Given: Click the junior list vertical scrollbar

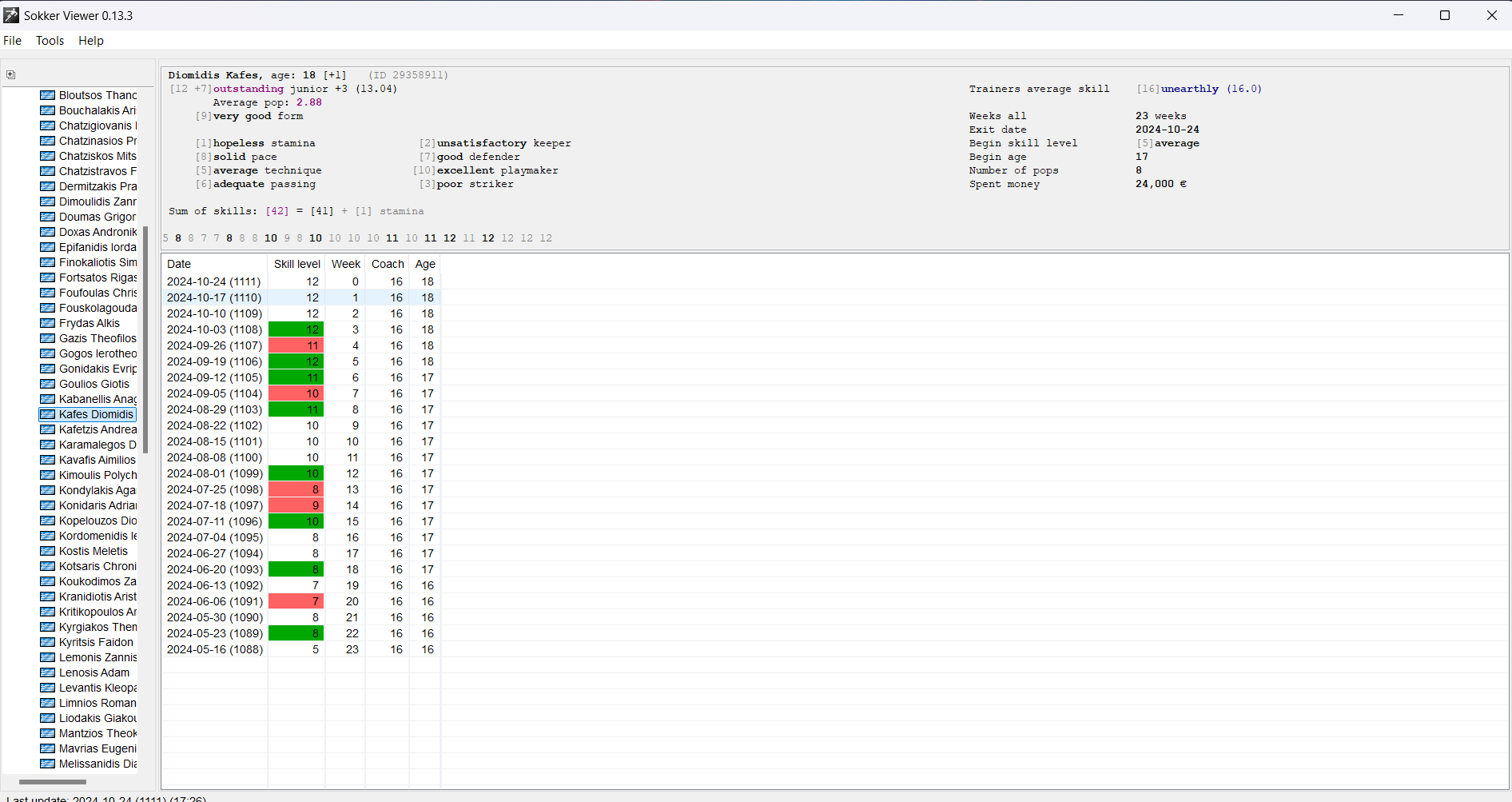Looking at the screenshot, I should pos(145,340).
